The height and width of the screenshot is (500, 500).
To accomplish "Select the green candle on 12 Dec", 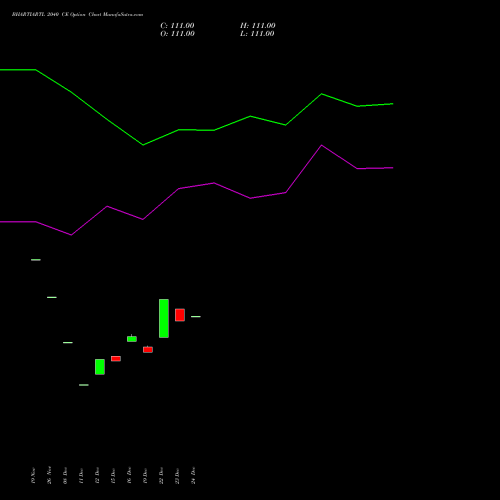I will pyautogui.click(x=100, y=367).
